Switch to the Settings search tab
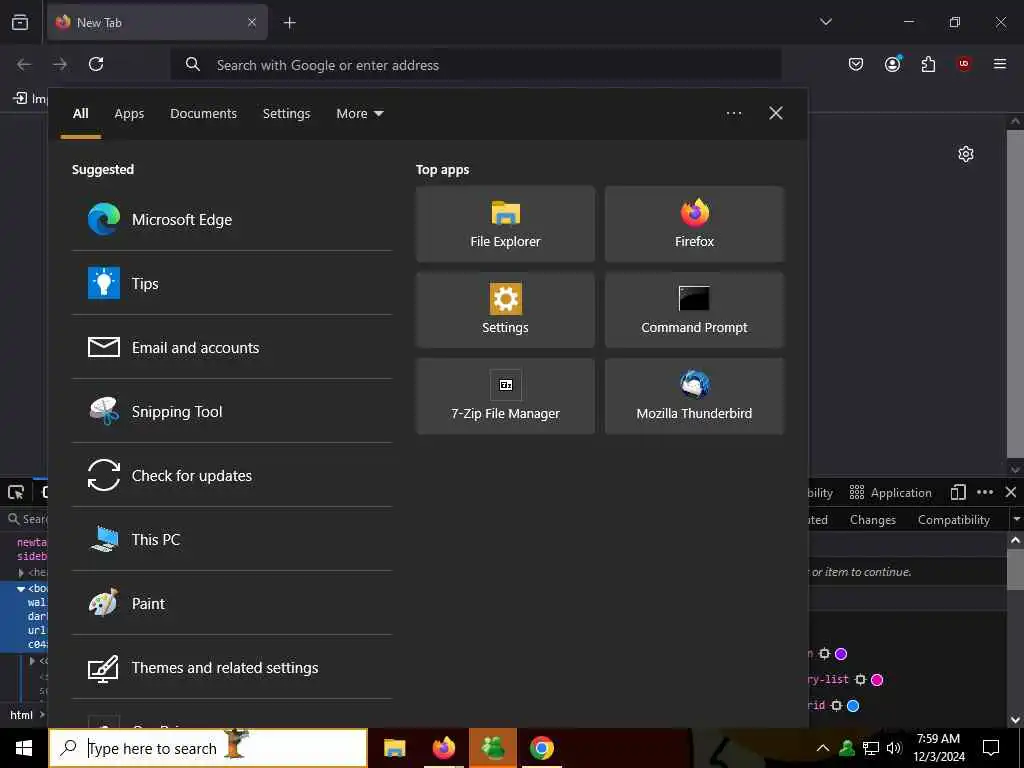The image size is (1024, 768). [286, 114]
